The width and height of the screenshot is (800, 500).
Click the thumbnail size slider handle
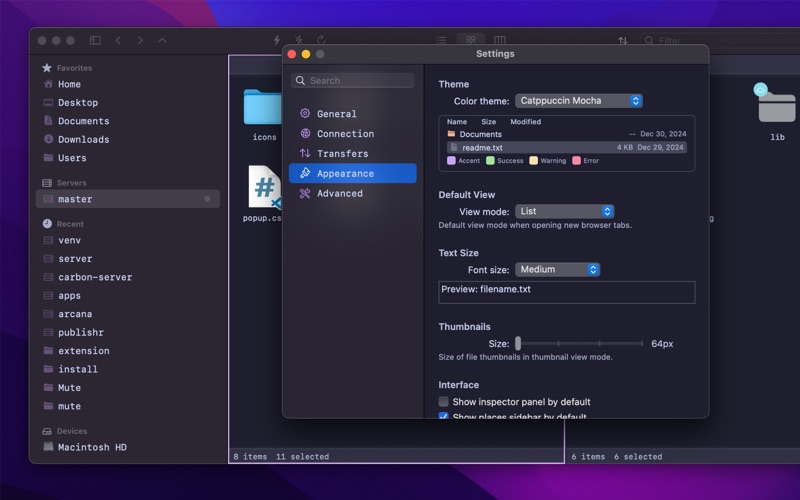(x=518, y=343)
